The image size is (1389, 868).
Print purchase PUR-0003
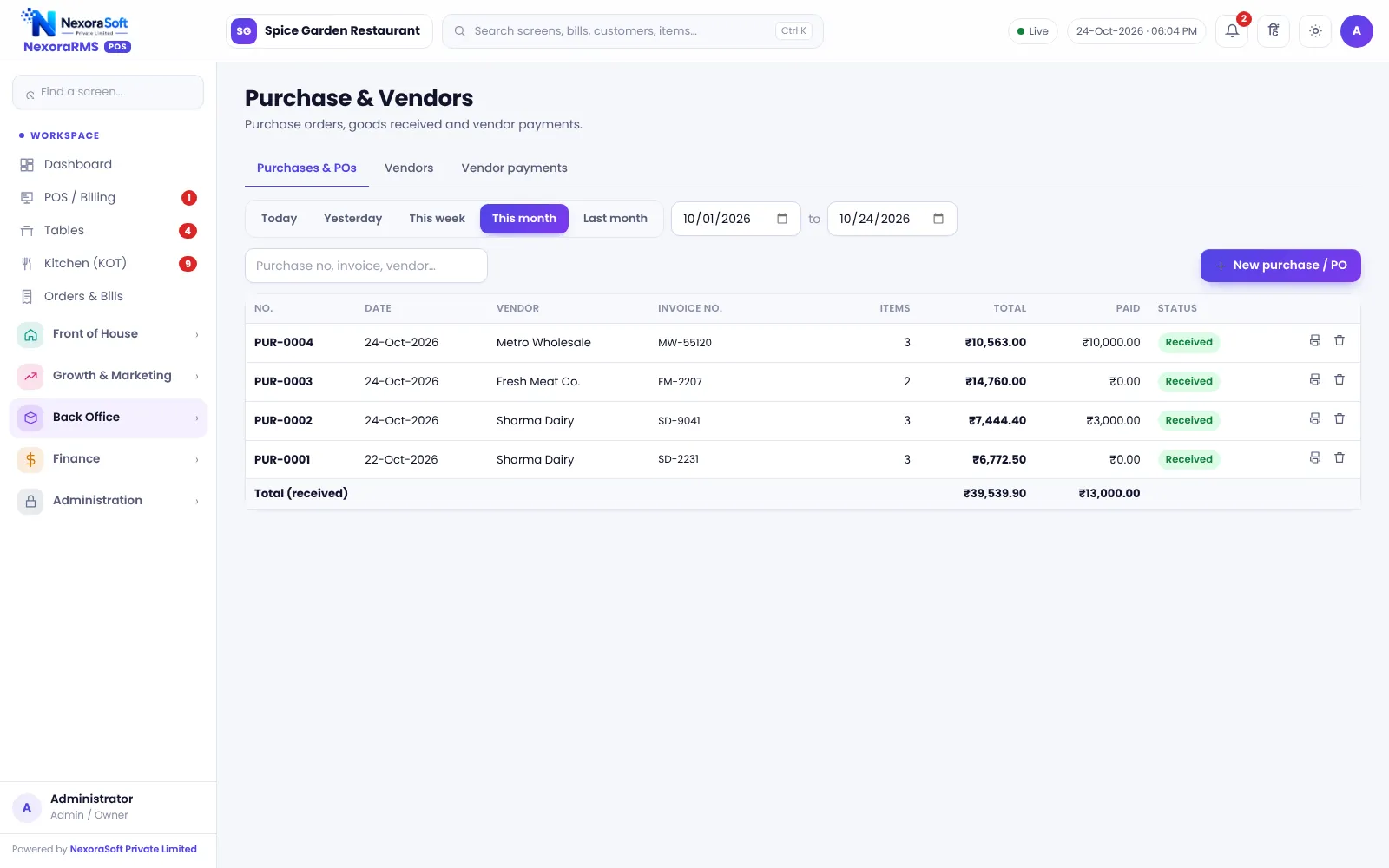tap(1315, 380)
